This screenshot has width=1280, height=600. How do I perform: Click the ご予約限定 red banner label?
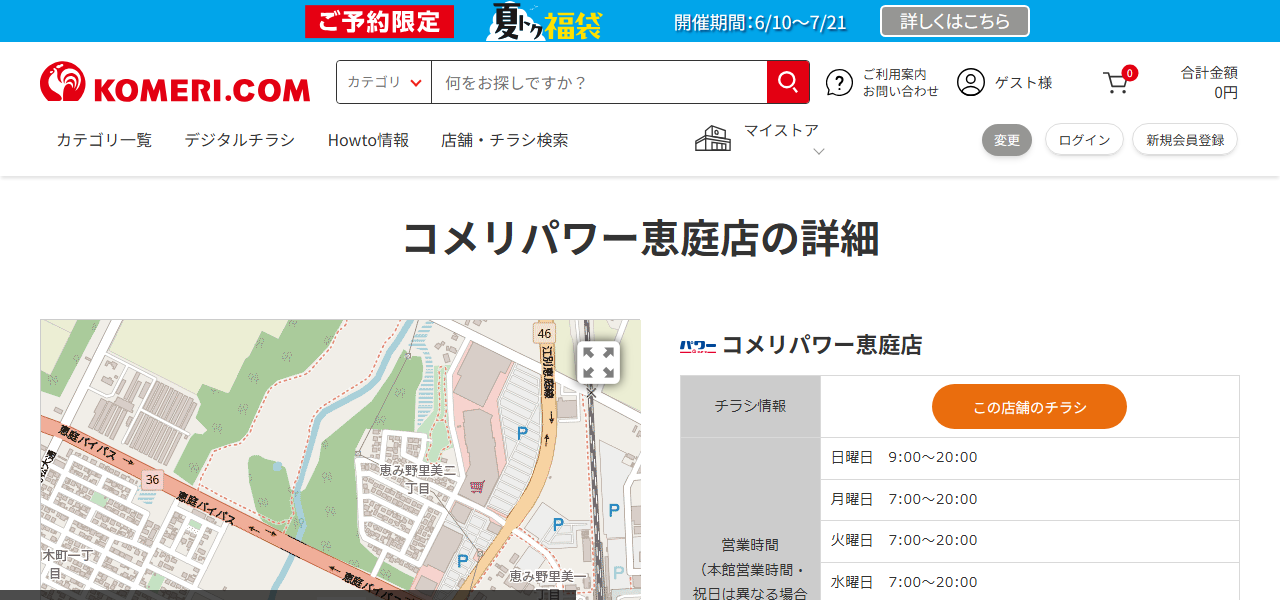coord(379,21)
